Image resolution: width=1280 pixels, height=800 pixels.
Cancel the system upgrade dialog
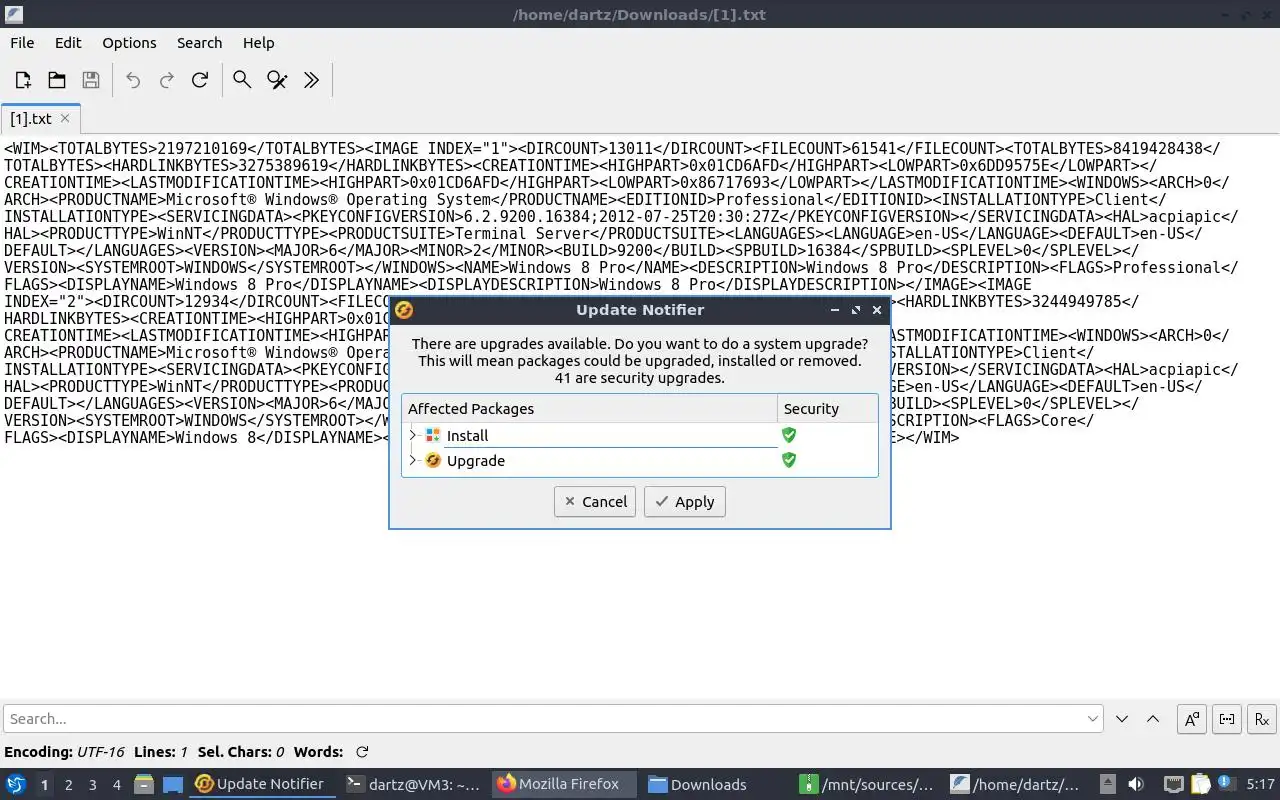595,502
